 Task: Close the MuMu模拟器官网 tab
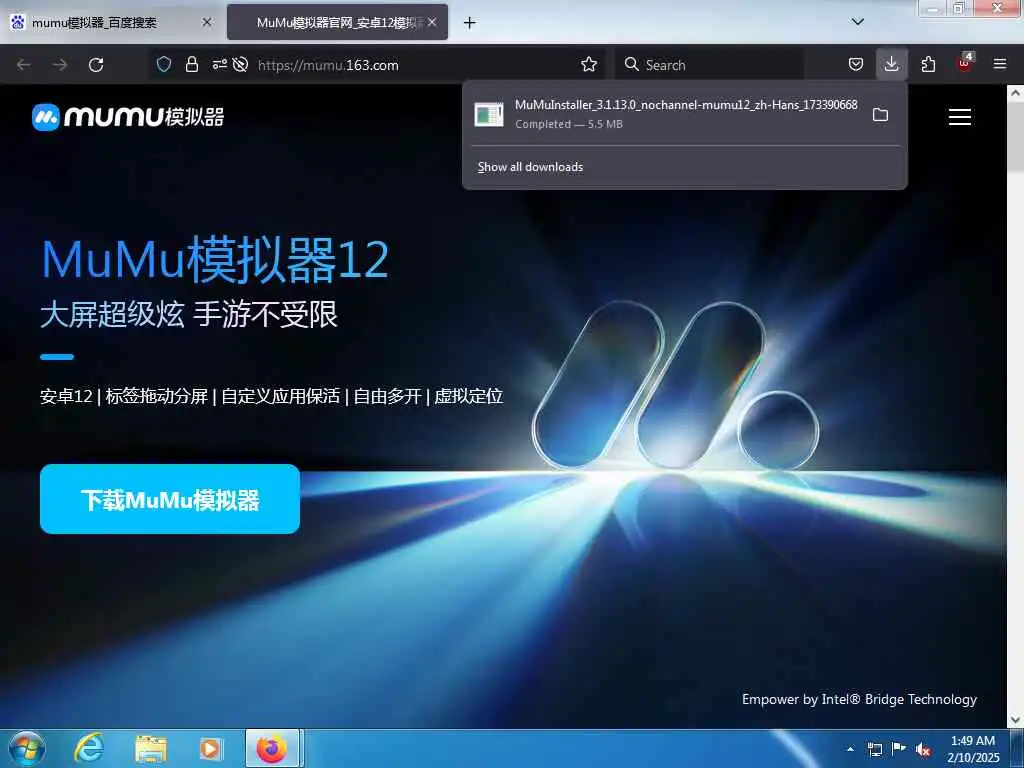[x=432, y=22]
